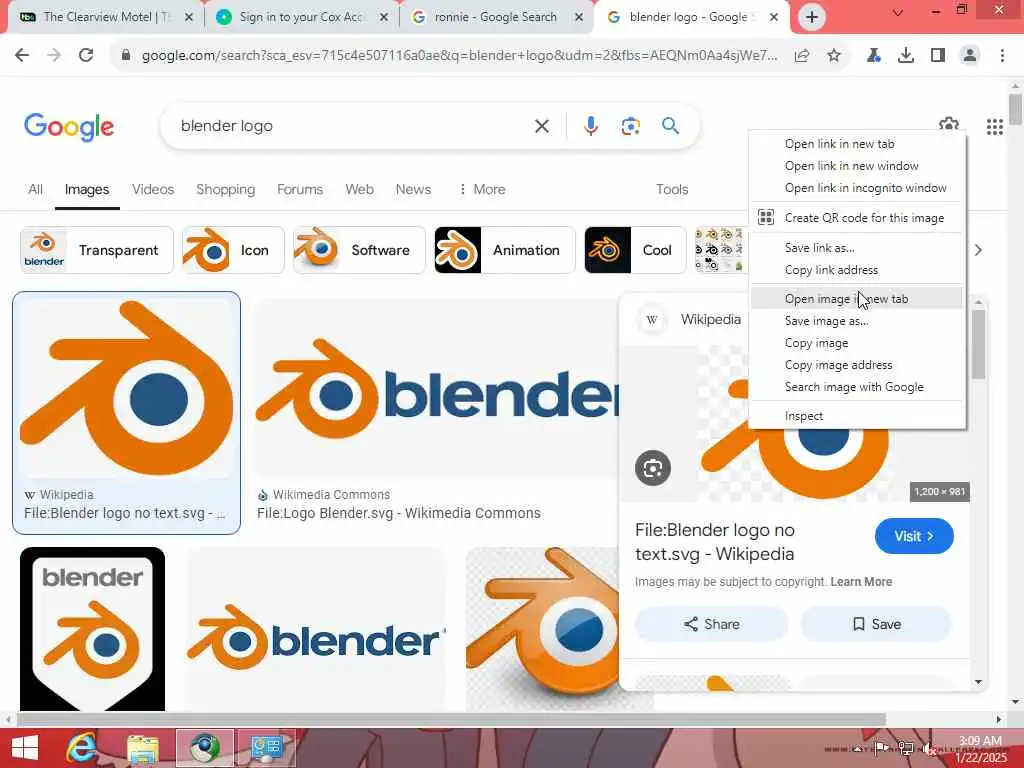Open Windows Start button

point(25,748)
